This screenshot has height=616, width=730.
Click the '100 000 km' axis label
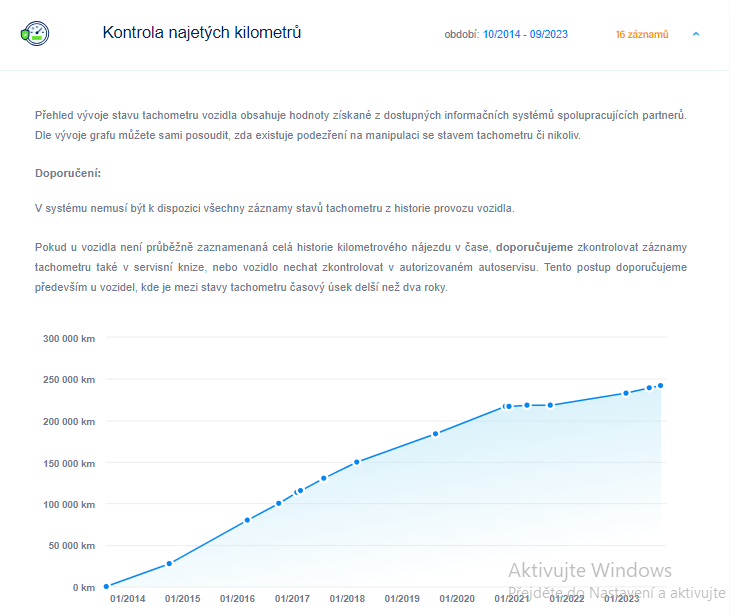(x=69, y=505)
